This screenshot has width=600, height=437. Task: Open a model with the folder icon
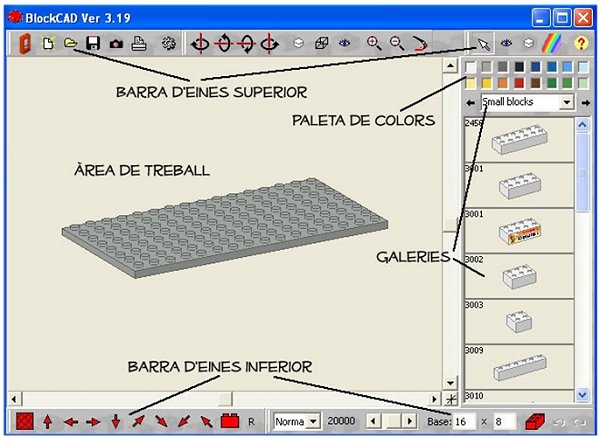[x=69, y=44]
